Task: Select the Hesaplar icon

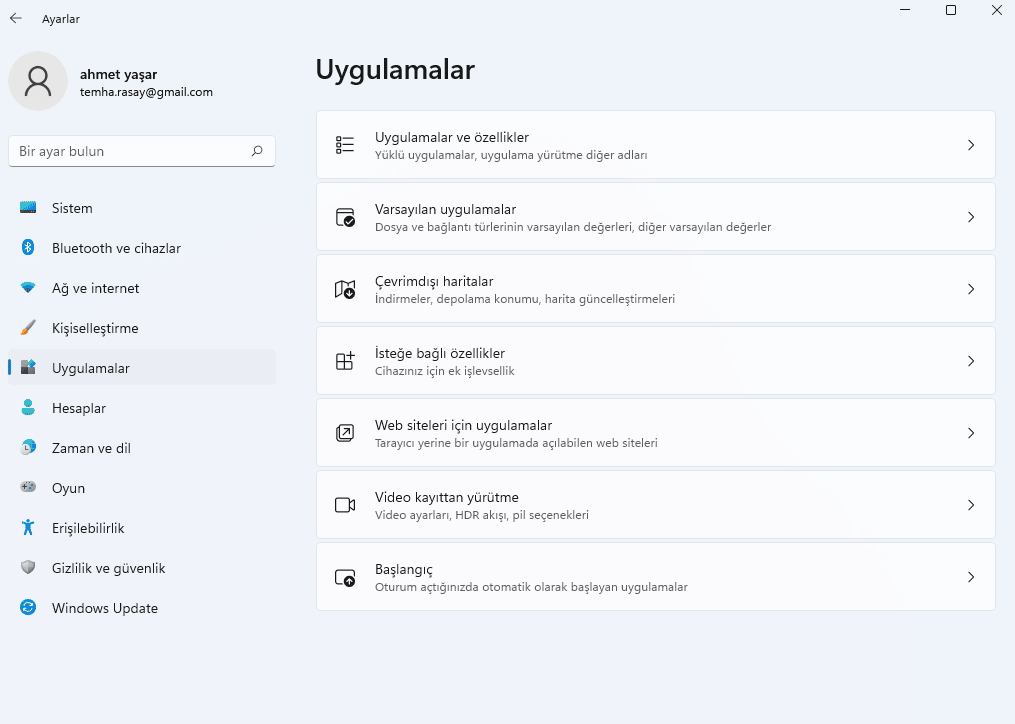Action: tap(29, 408)
